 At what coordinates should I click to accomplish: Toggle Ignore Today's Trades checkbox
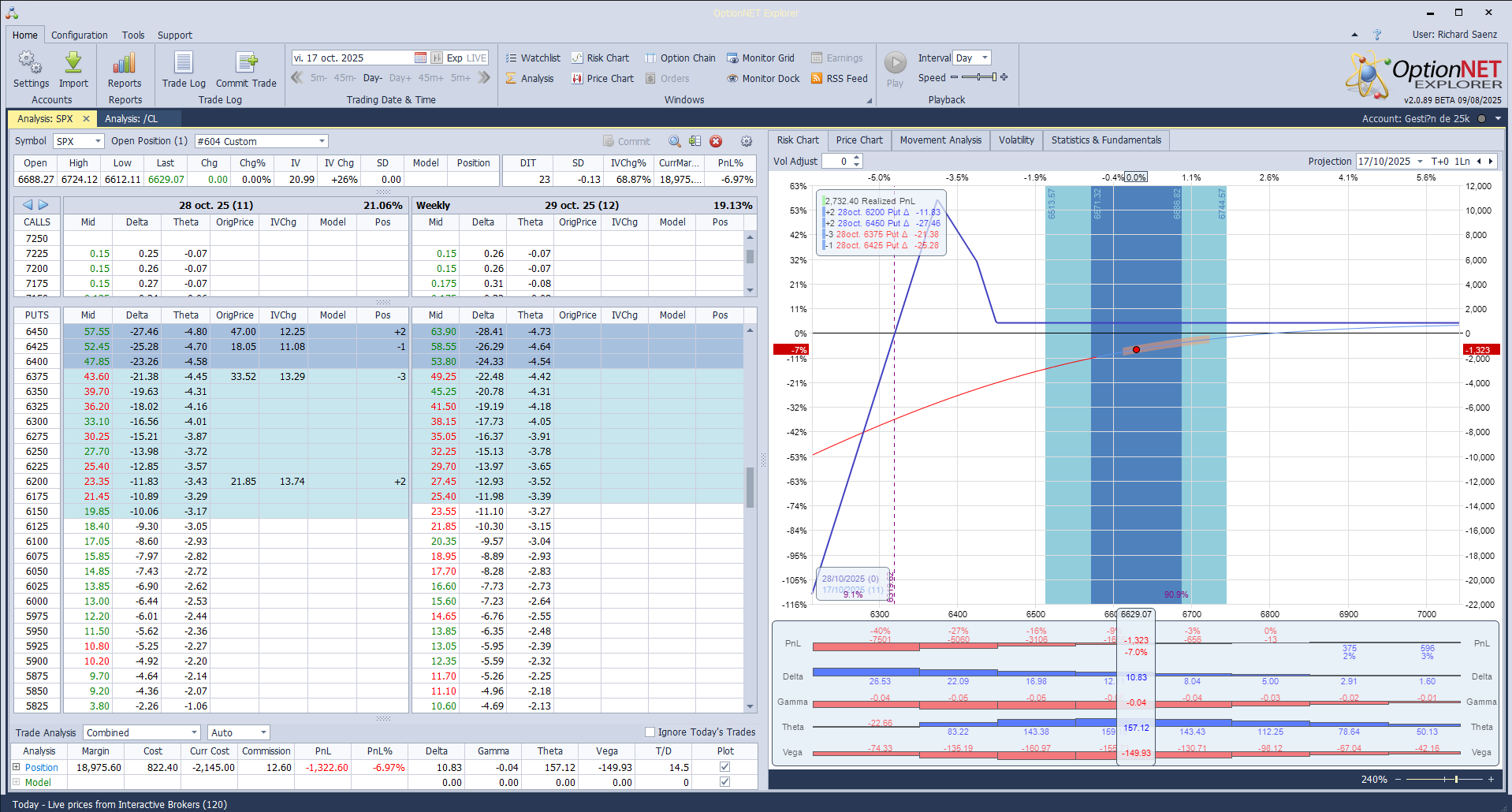pyautogui.click(x=650, y=732)
